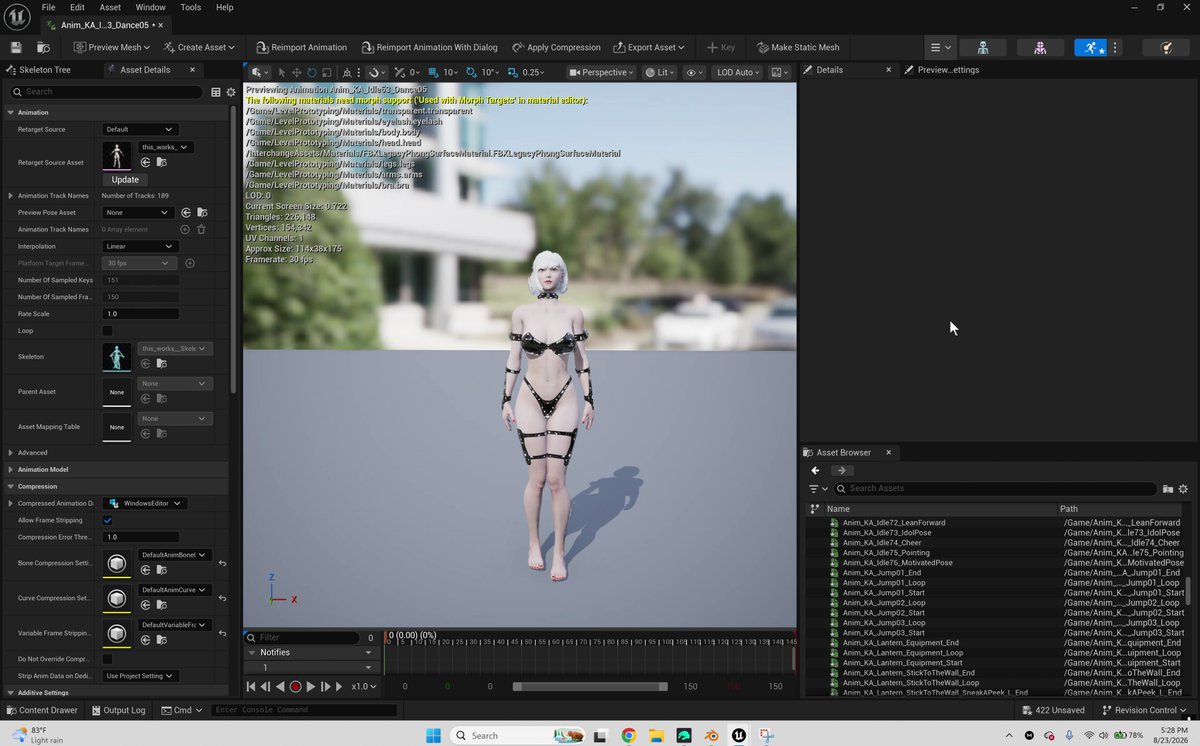This screenshot has height=746, width=1200.
Task: Click Reimport Animation button
Action: [301, 47]
